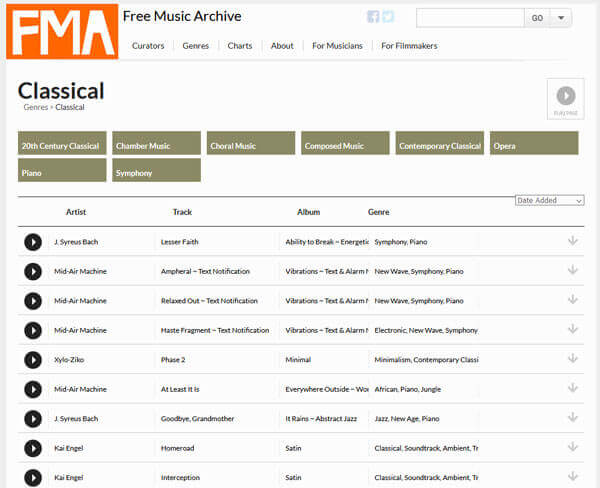Play the Classical genre playlist
600x488 pixels.
click(x=566, y=99)
